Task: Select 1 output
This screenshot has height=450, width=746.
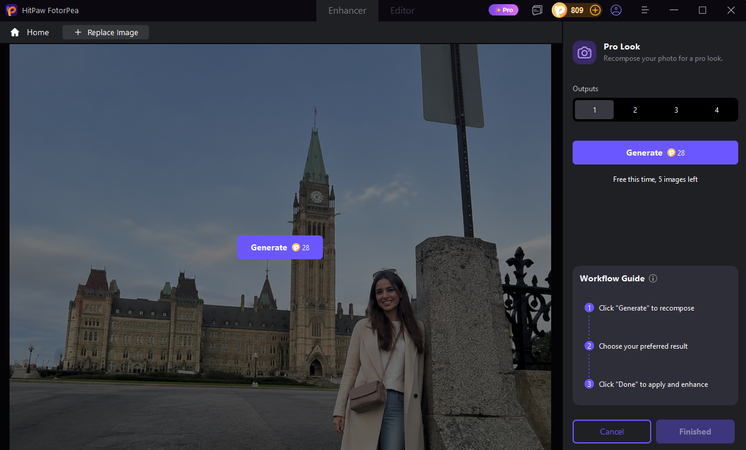Action: coord(594,110)
